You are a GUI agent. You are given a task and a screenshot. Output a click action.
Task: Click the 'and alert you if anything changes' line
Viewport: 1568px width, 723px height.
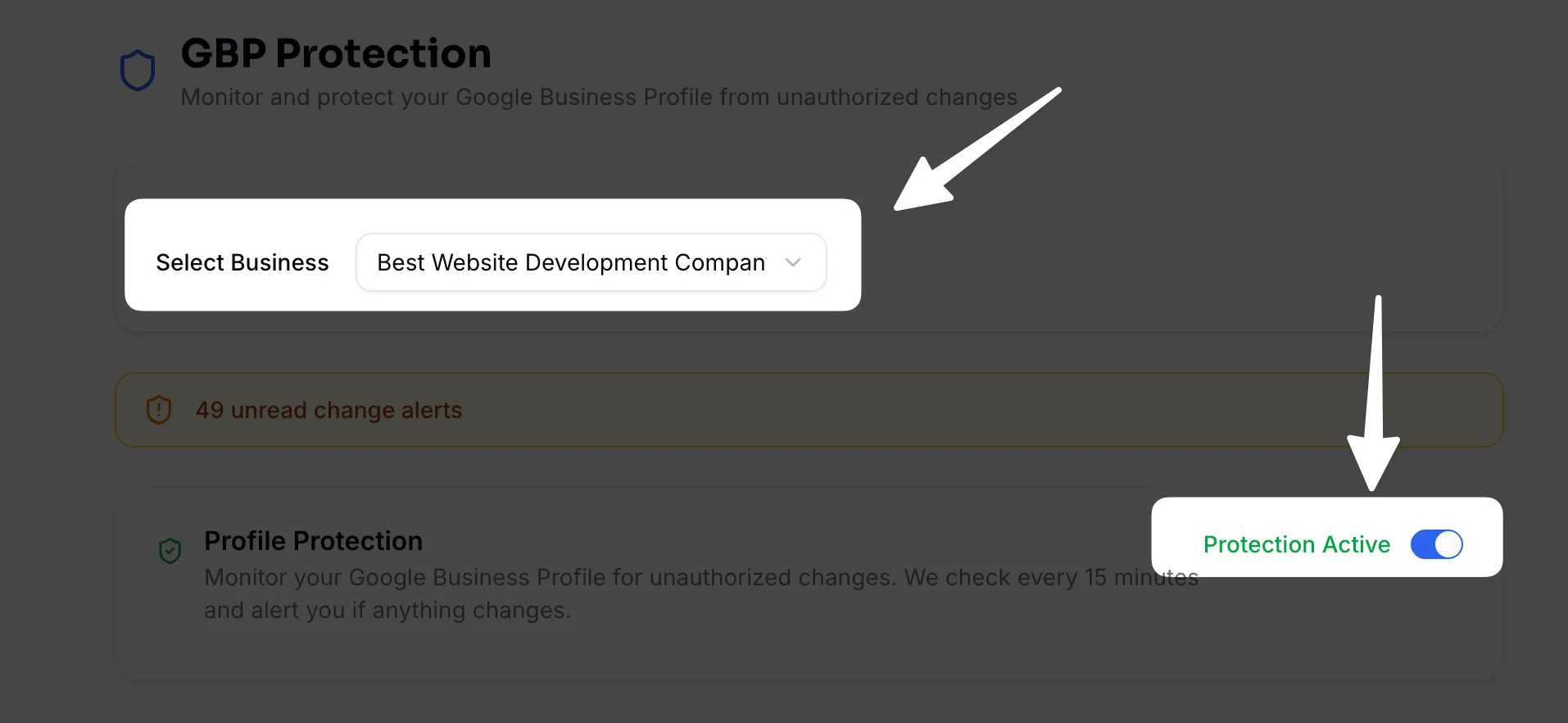387,611
